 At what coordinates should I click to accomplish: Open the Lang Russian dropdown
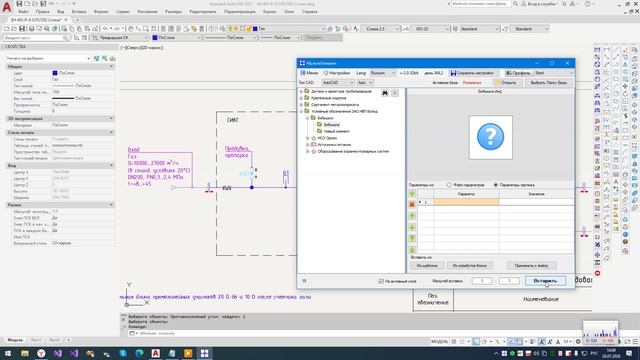click(x=383, y=73)
